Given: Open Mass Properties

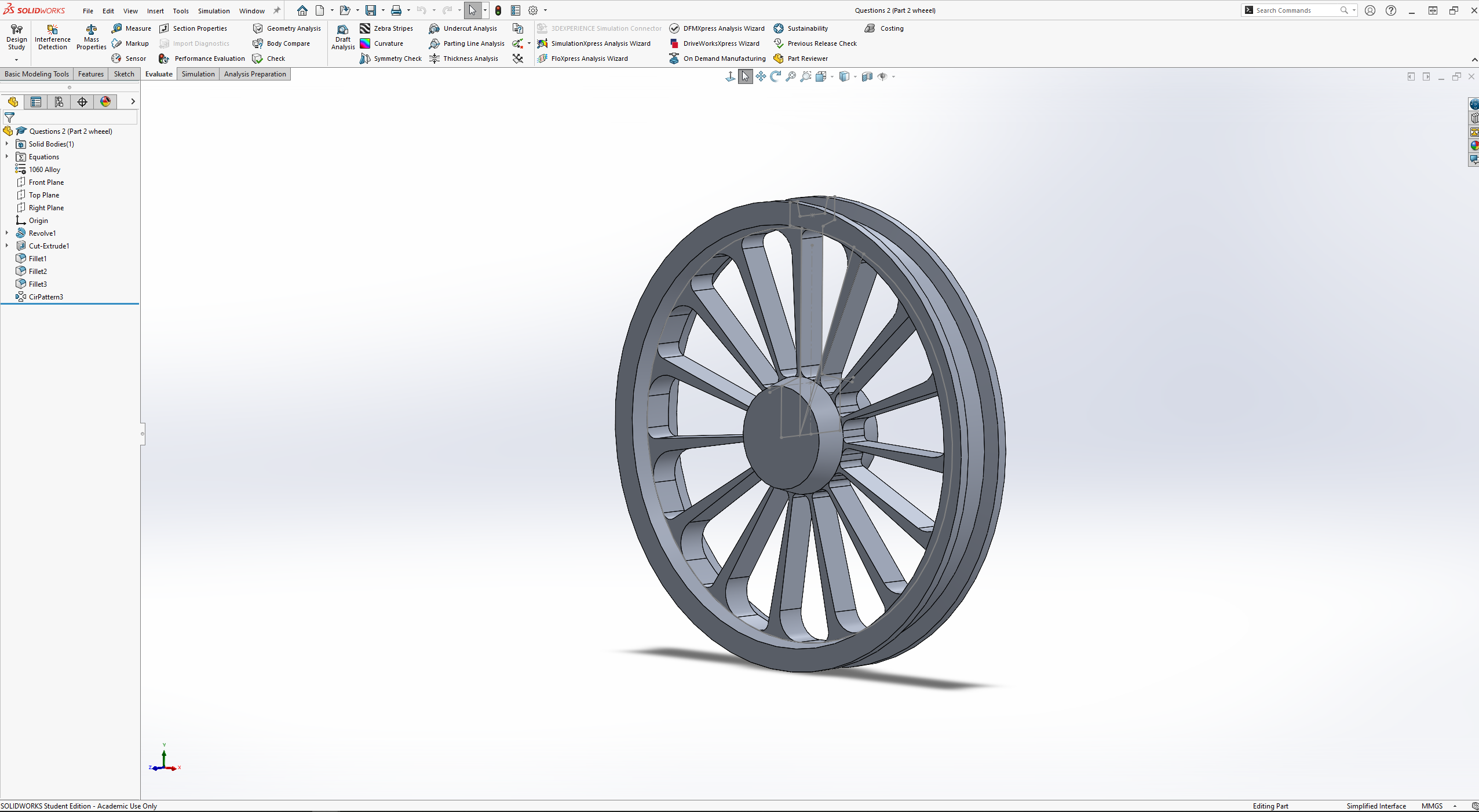Looking at the screenshot, I should pyautogui.click(x=91, y=38).
